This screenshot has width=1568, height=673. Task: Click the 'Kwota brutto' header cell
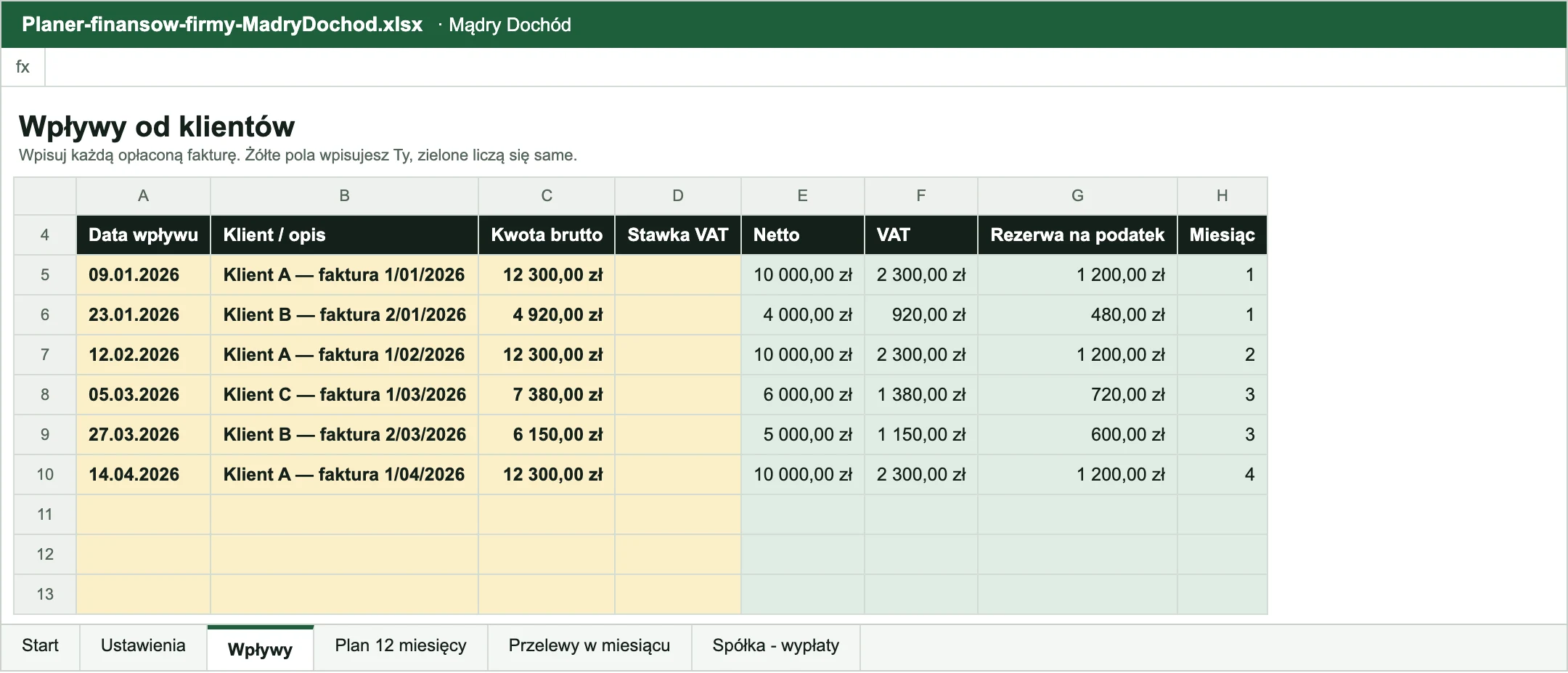tap(547, 234)
